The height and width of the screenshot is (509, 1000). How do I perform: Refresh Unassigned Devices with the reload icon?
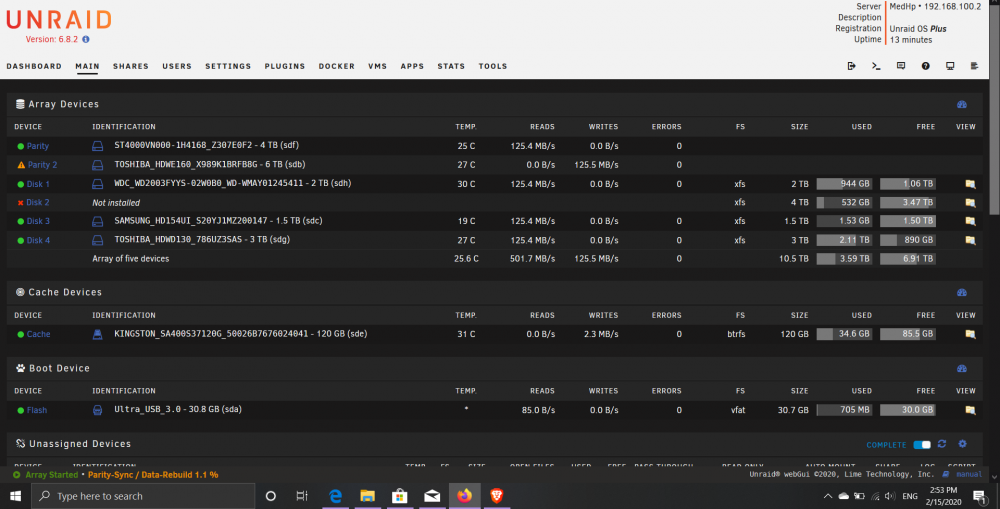pyautogui.click(x=942, y=444)
